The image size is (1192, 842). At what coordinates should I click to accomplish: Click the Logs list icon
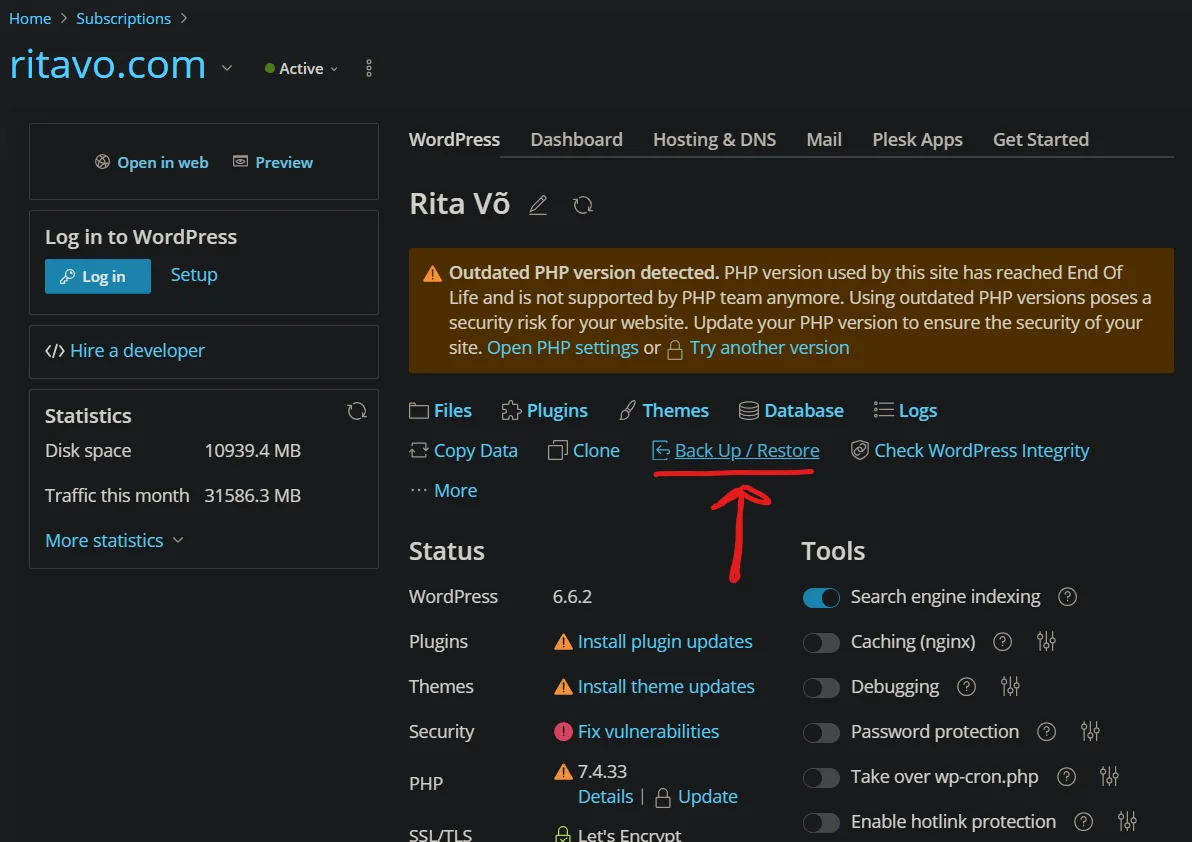pos(883,410)
